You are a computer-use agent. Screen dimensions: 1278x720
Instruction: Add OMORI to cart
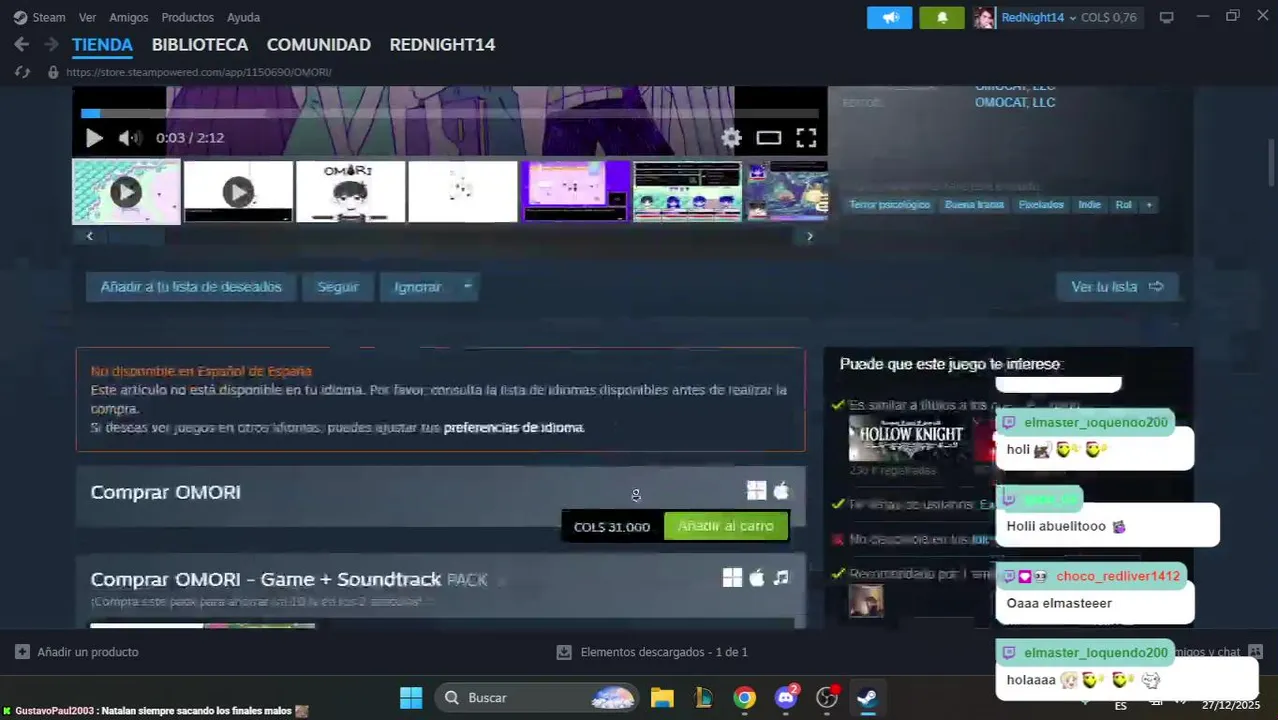(726, 526)
